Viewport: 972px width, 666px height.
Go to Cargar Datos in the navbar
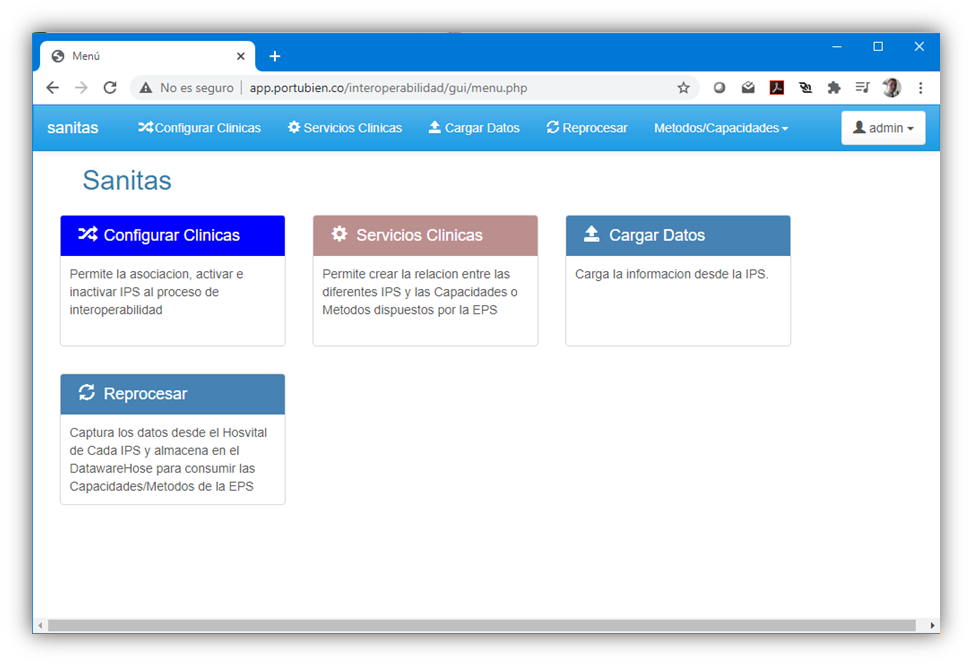click(474, 128)
